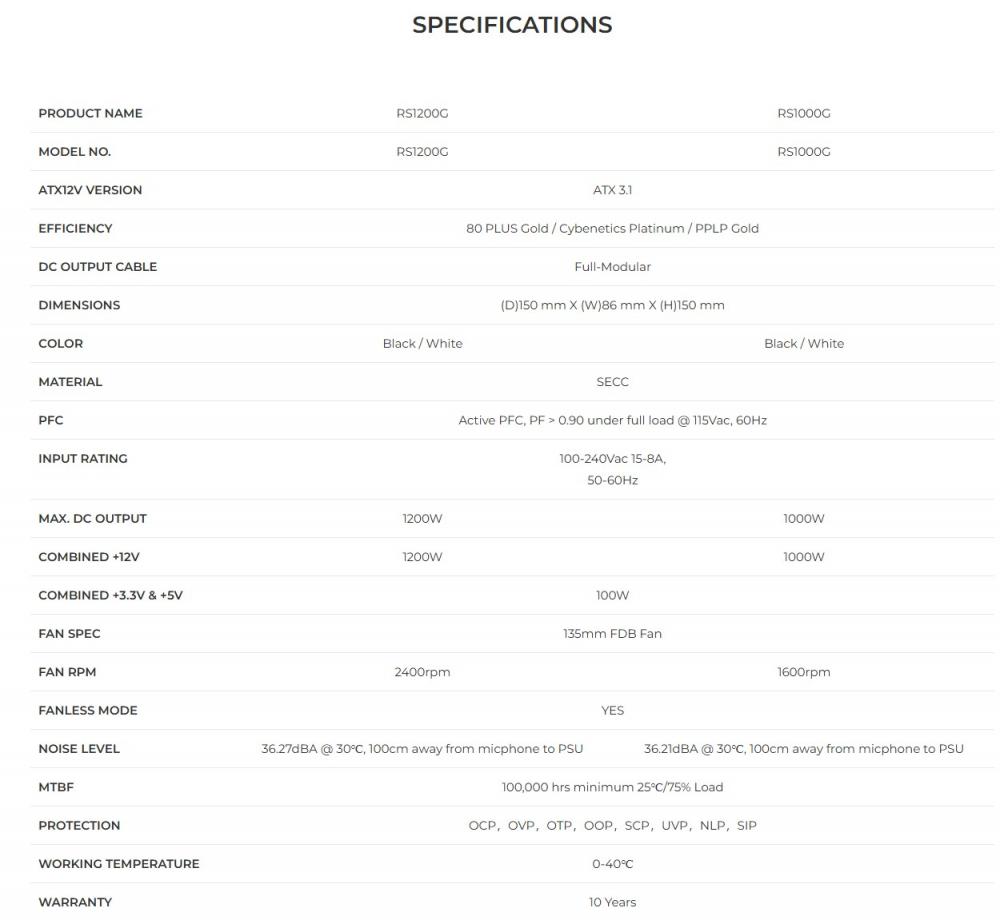
Task: Click 1000W in the Combined +12V row
Action: tap(803, 557)
